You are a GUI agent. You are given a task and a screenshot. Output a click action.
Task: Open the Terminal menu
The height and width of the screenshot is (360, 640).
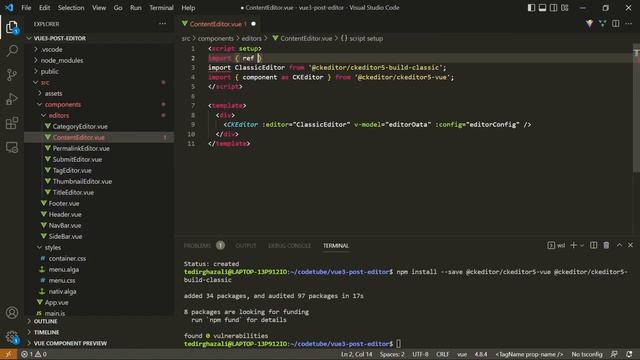click(161, 8)
